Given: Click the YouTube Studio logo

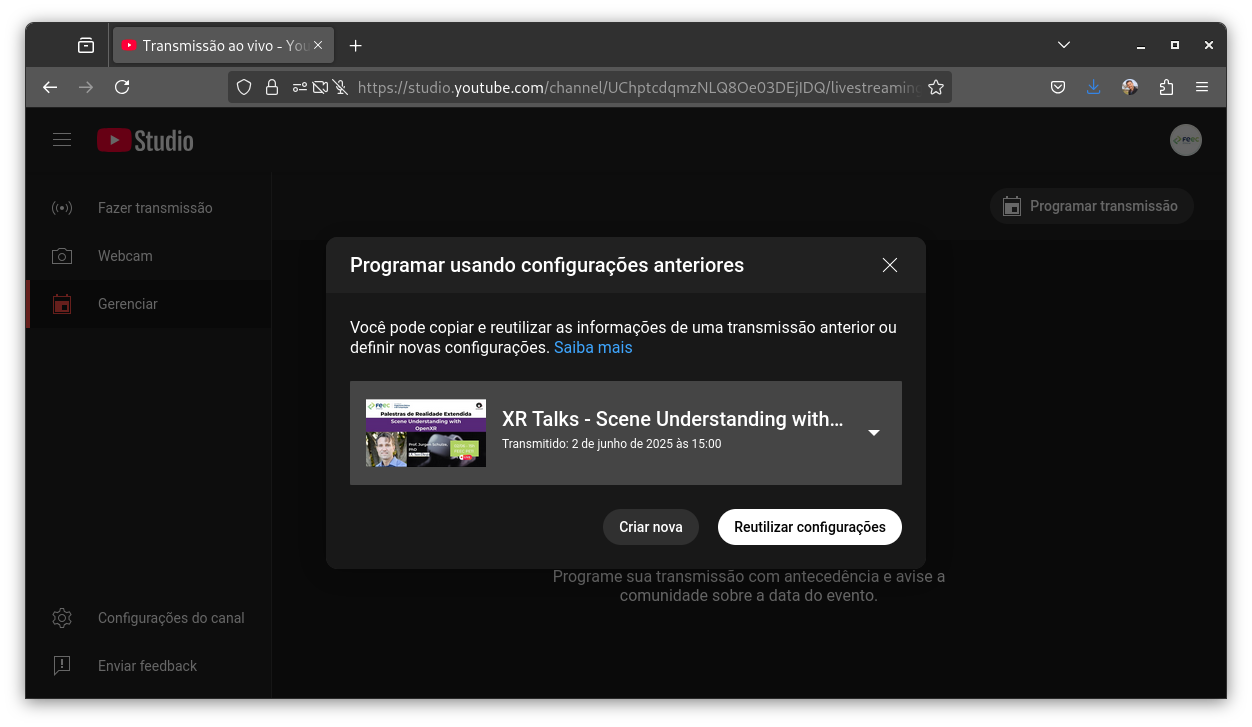Looking at the screenshot, I should click(145, 140).
